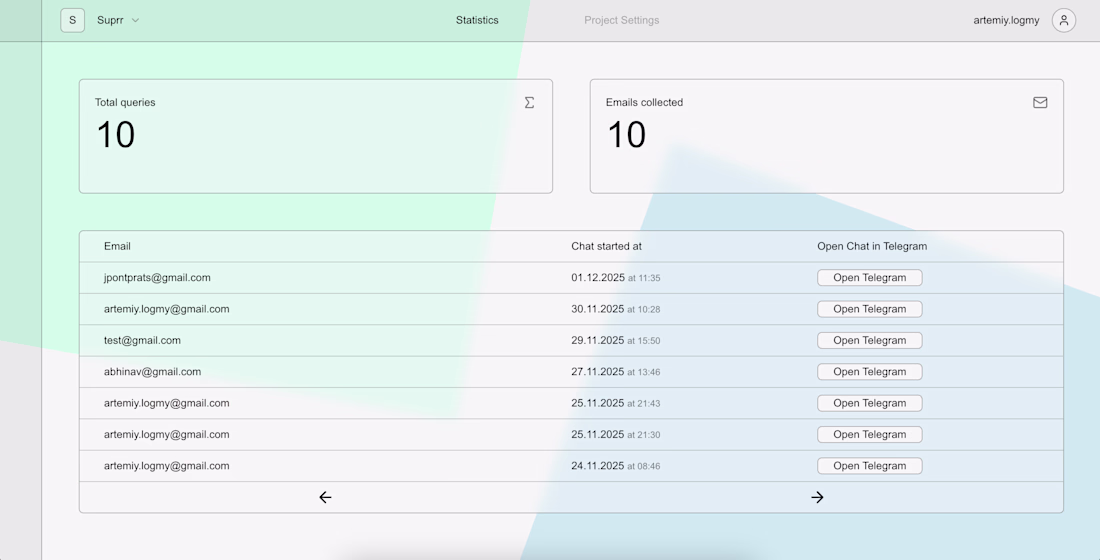1100x560 pixels.
Task: Click the Emails collected label
Action: pyautogui.click(x=644, y=102)
